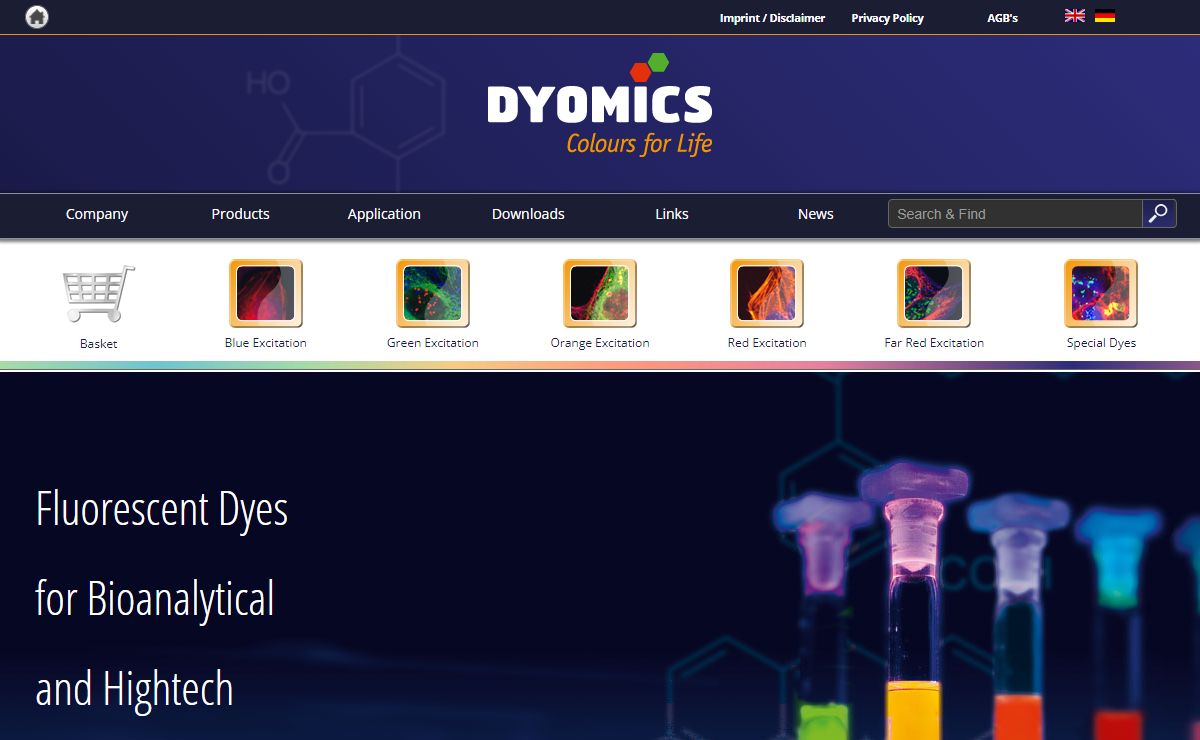The height and width of the screenshot is (740, 1200).
Task: Open the Products menu
Action: [x=240, y=214]
